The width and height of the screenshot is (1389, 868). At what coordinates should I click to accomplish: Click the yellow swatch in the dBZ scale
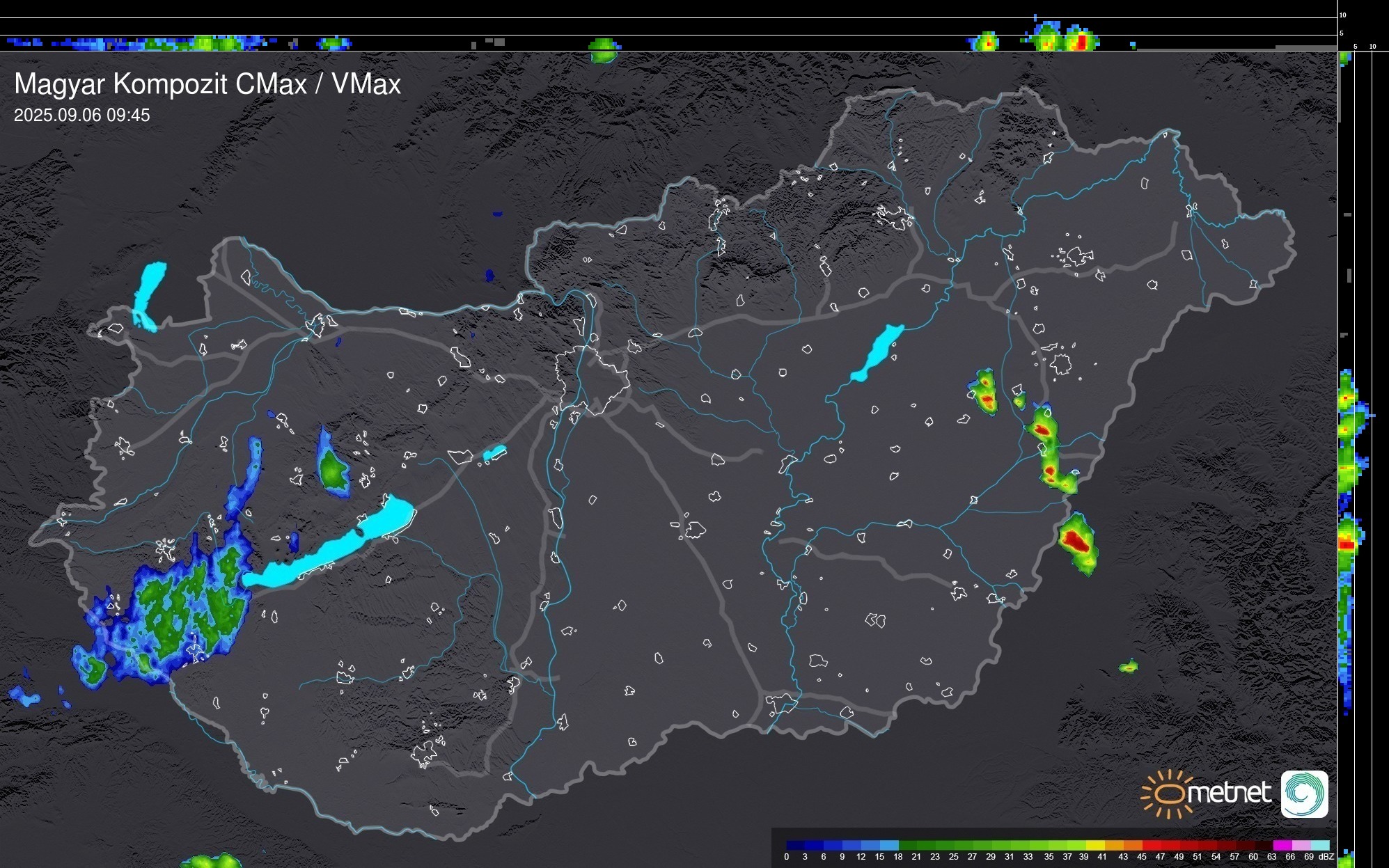click(1095, 845)
